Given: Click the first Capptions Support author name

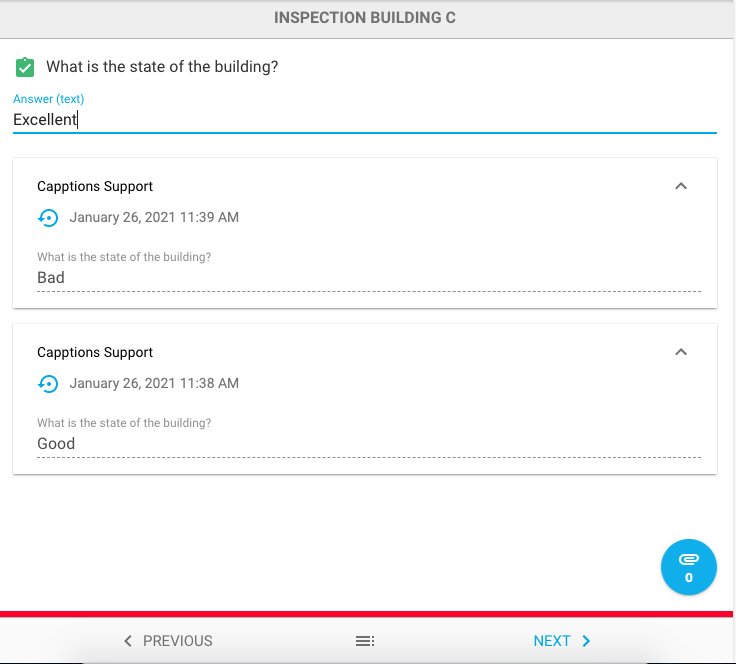Looking at the screenshot, I should click(95, 186).
